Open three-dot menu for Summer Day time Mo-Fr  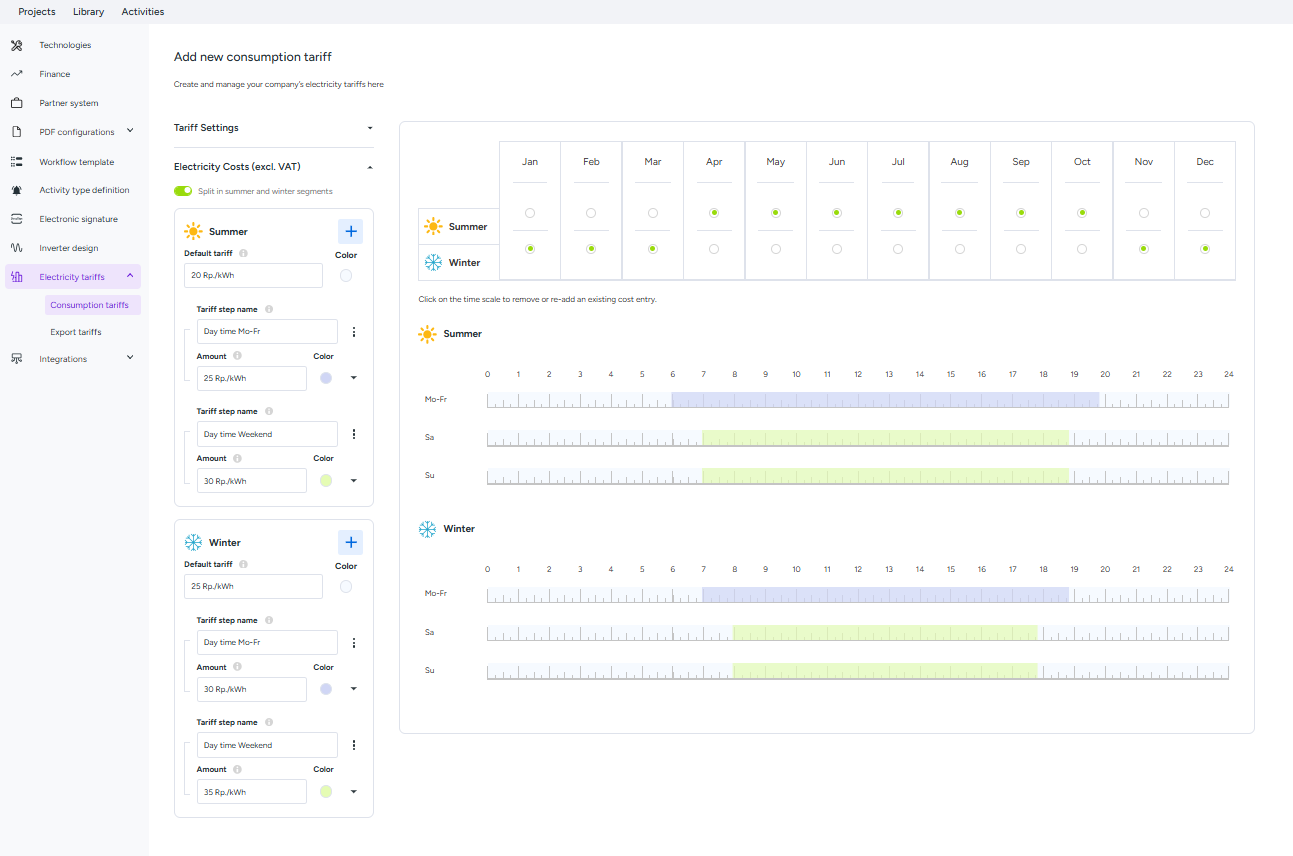[x=353, y=332]
